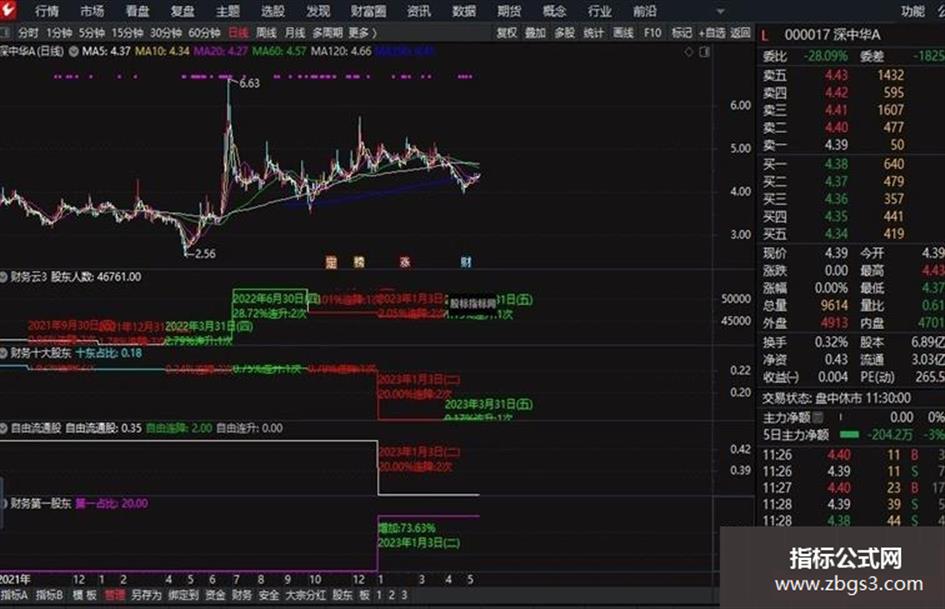The width and height of the screenshot is (945, 609).
Task: Select the 1分钟 period
Action: 59,33
